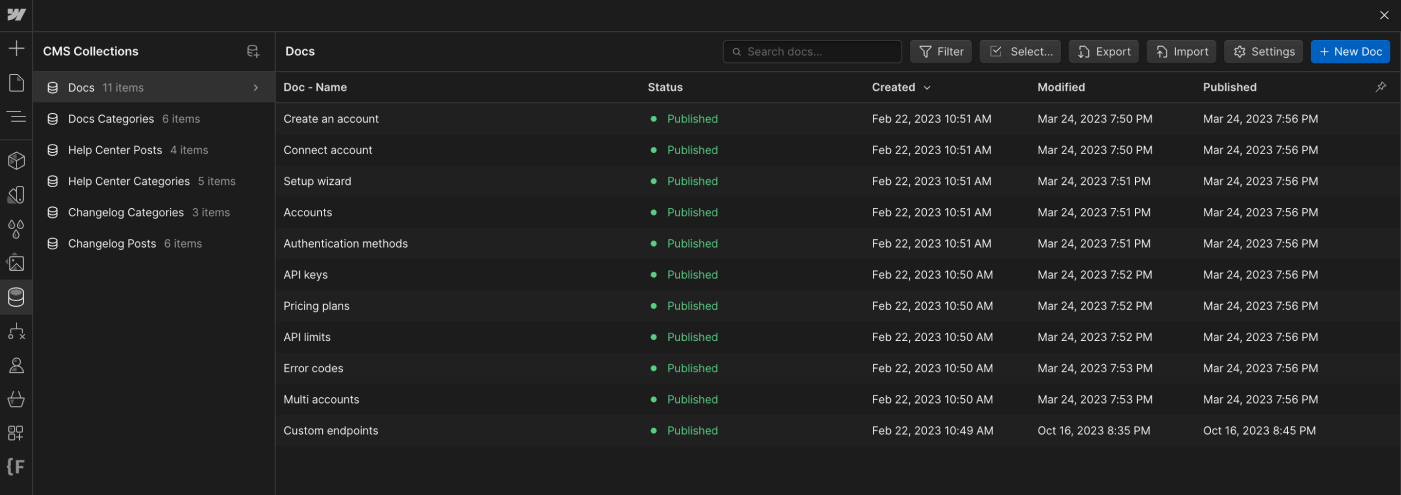Sort by Published column header

tap(1229, 87)
